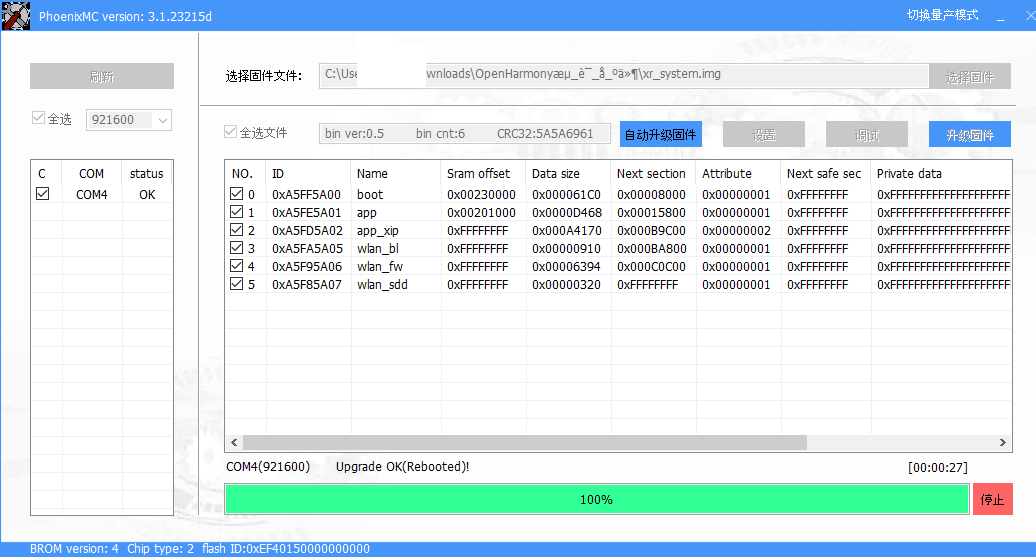Click the BROM version: 4 status entry
Screen dimensions: 1036x557
74,548
